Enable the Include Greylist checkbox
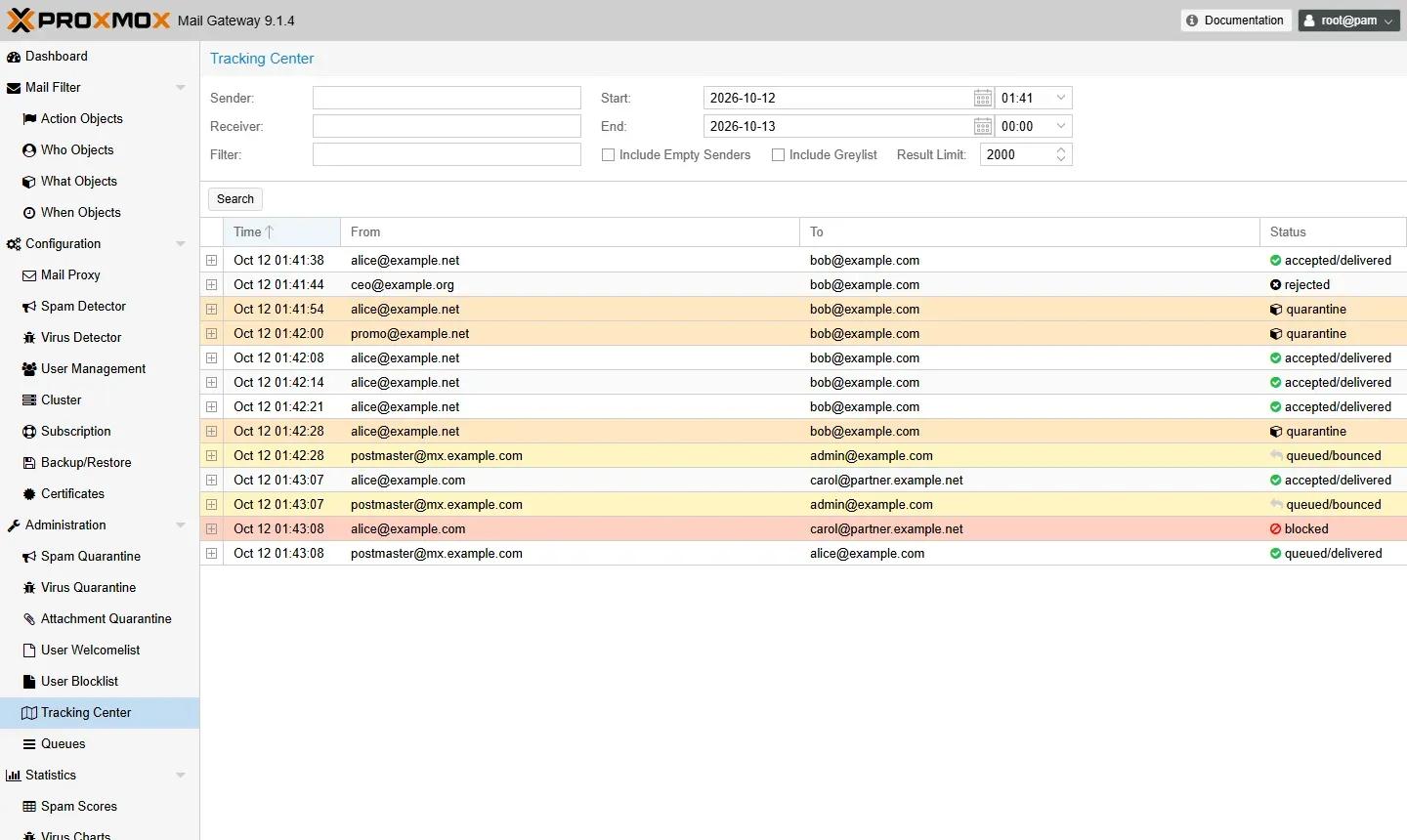 (779, 155)
